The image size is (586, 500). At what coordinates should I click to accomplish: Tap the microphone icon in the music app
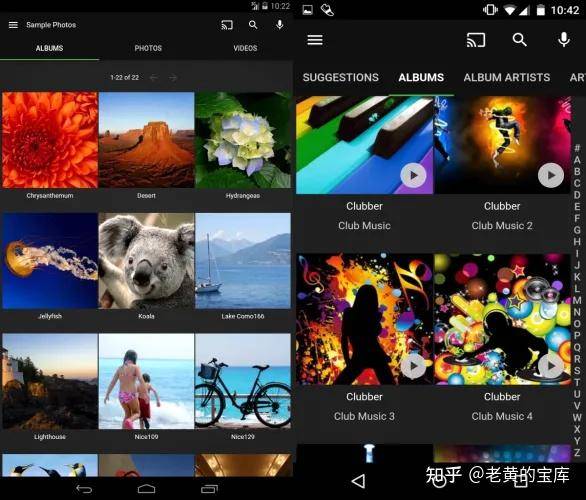click(564, 40)
